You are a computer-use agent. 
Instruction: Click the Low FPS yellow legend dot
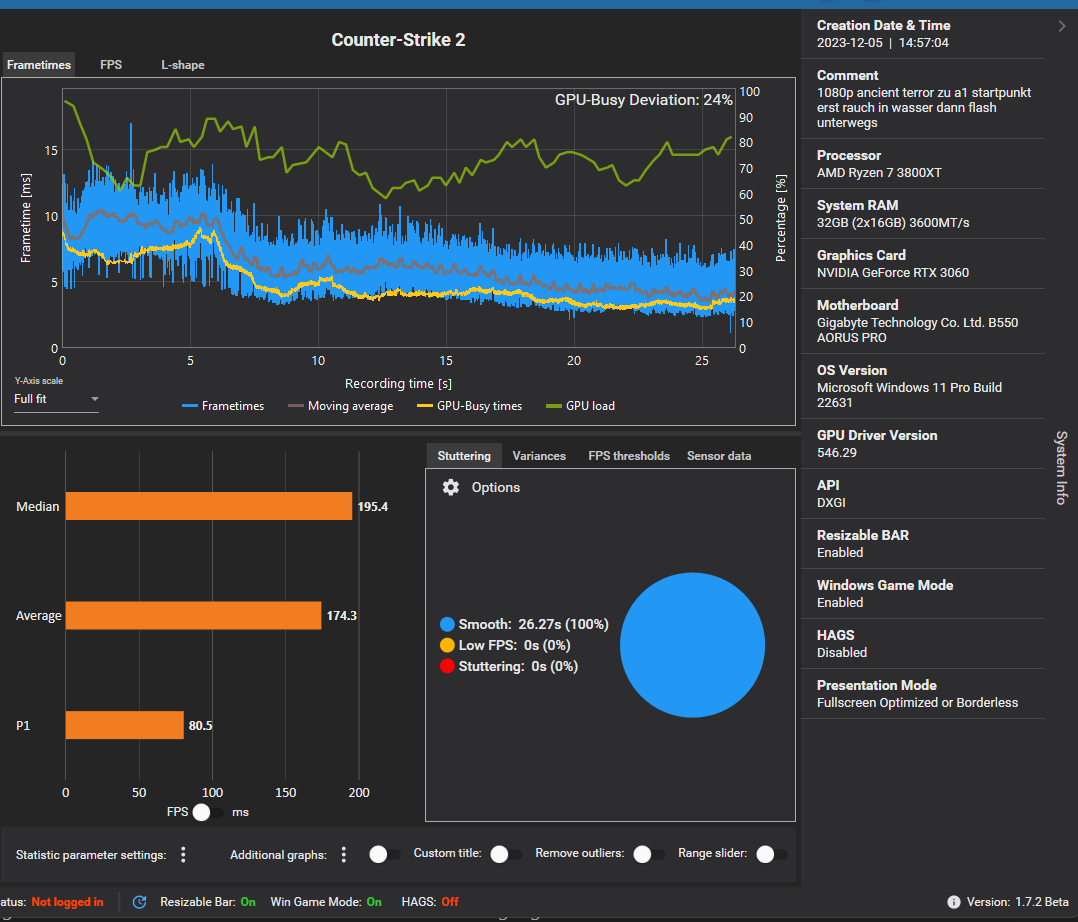(447, 646)
